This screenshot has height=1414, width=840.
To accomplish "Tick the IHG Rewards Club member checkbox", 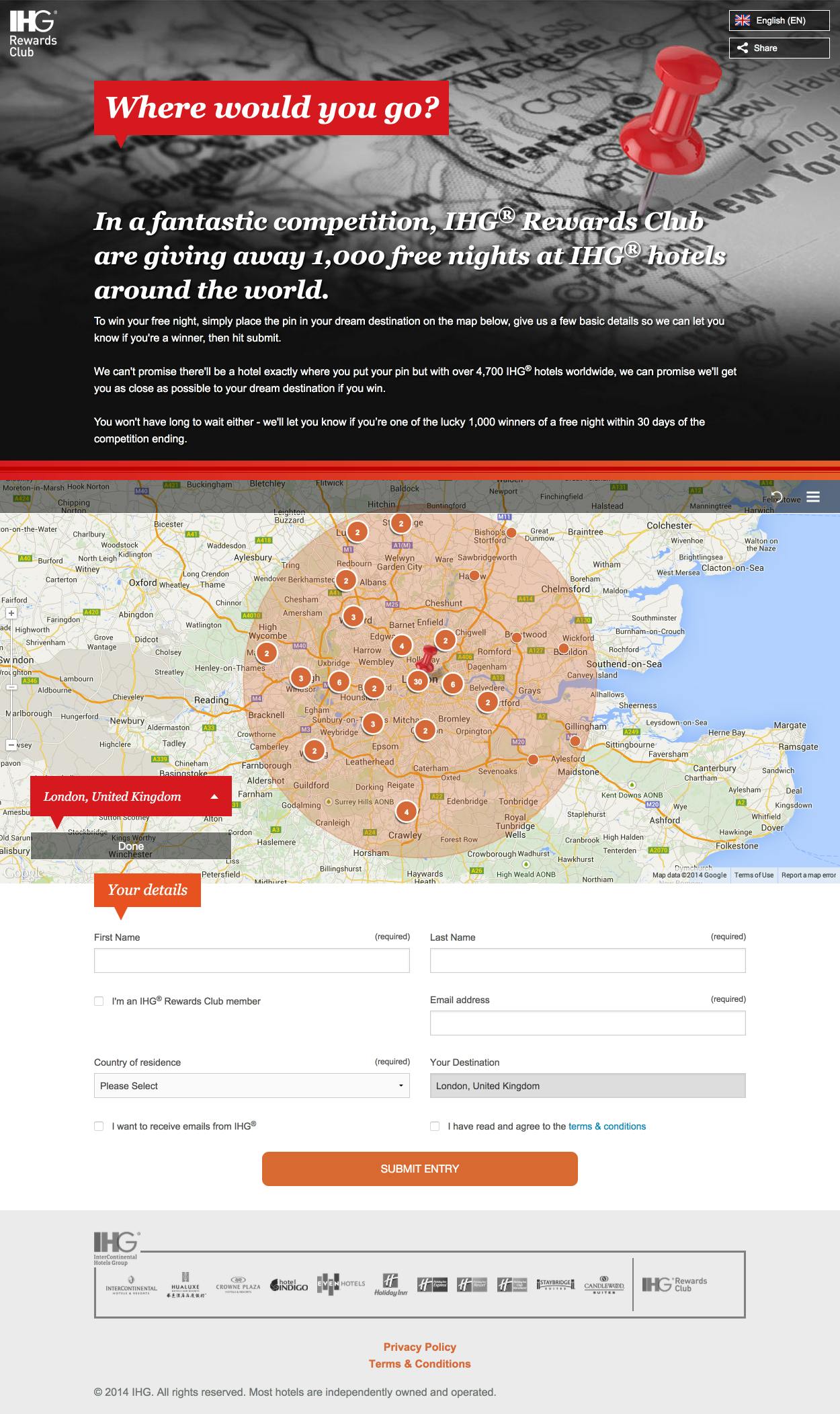I will click(x=99, y=1001).
